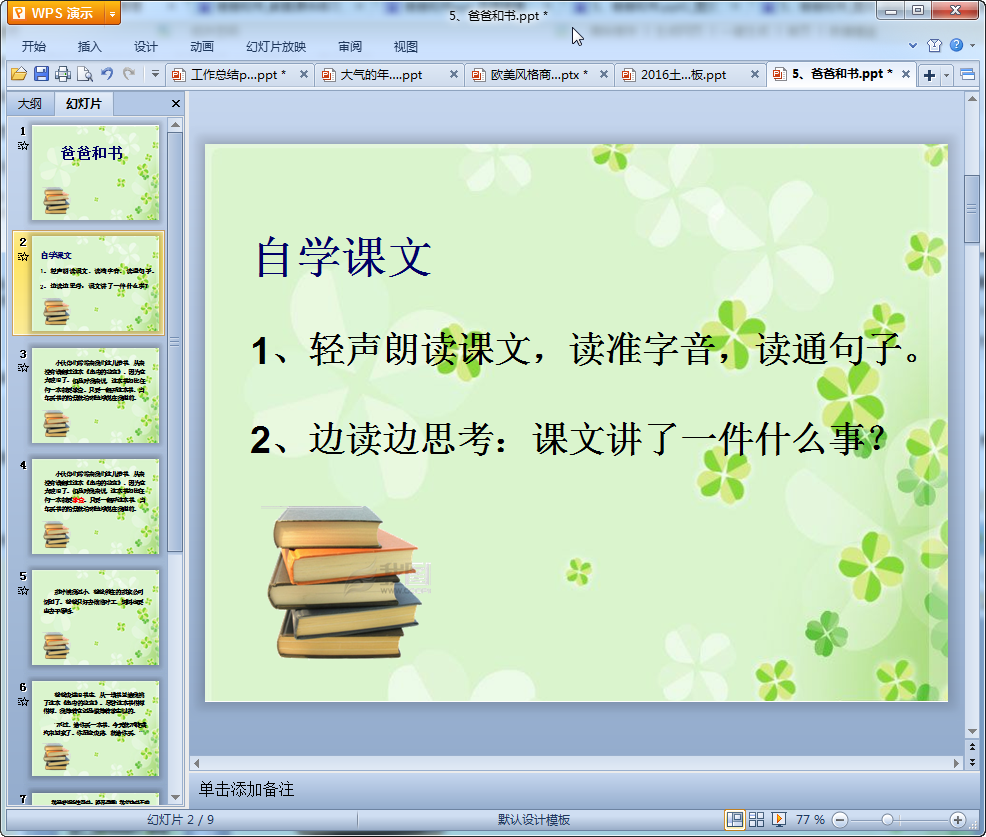Add a new document tab with plus

tap(929, 75)
